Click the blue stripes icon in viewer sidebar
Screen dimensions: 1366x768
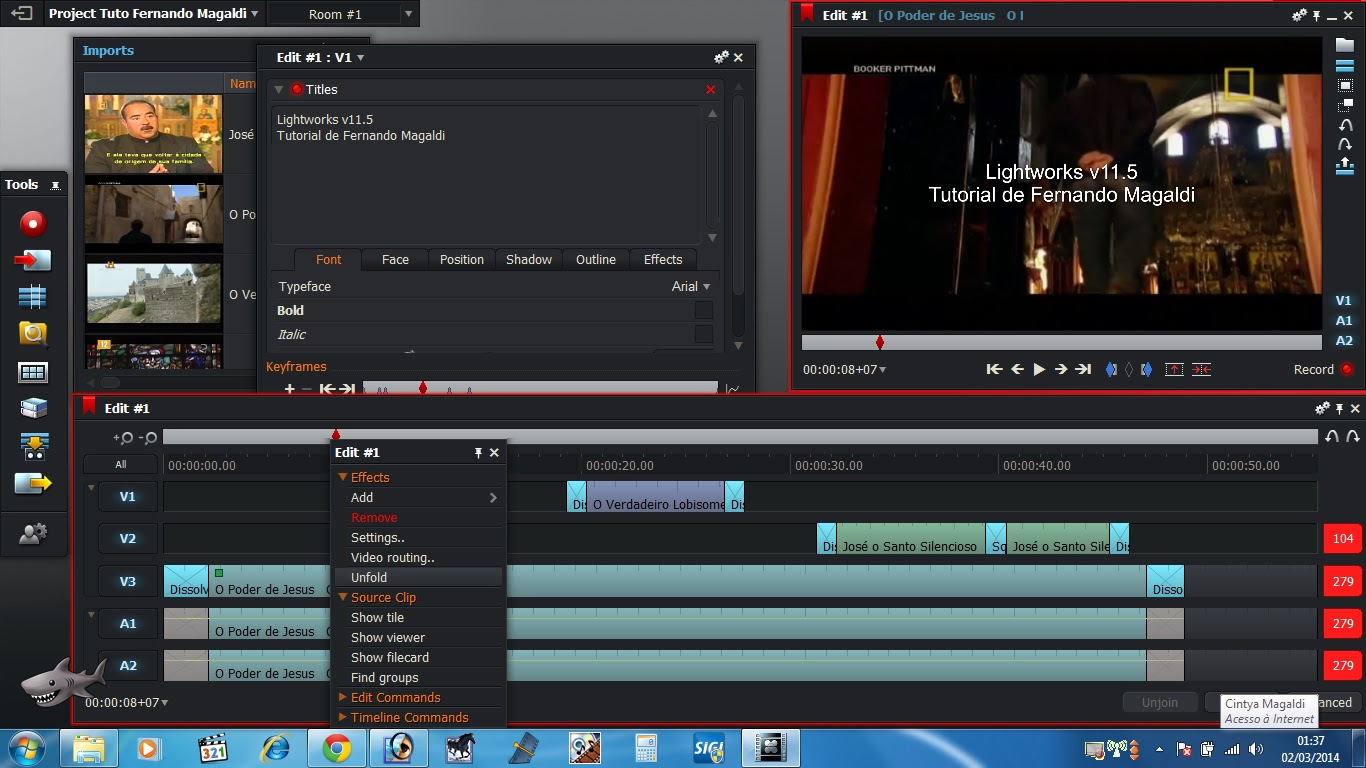pyautogui.click(x=1345, y=65)
